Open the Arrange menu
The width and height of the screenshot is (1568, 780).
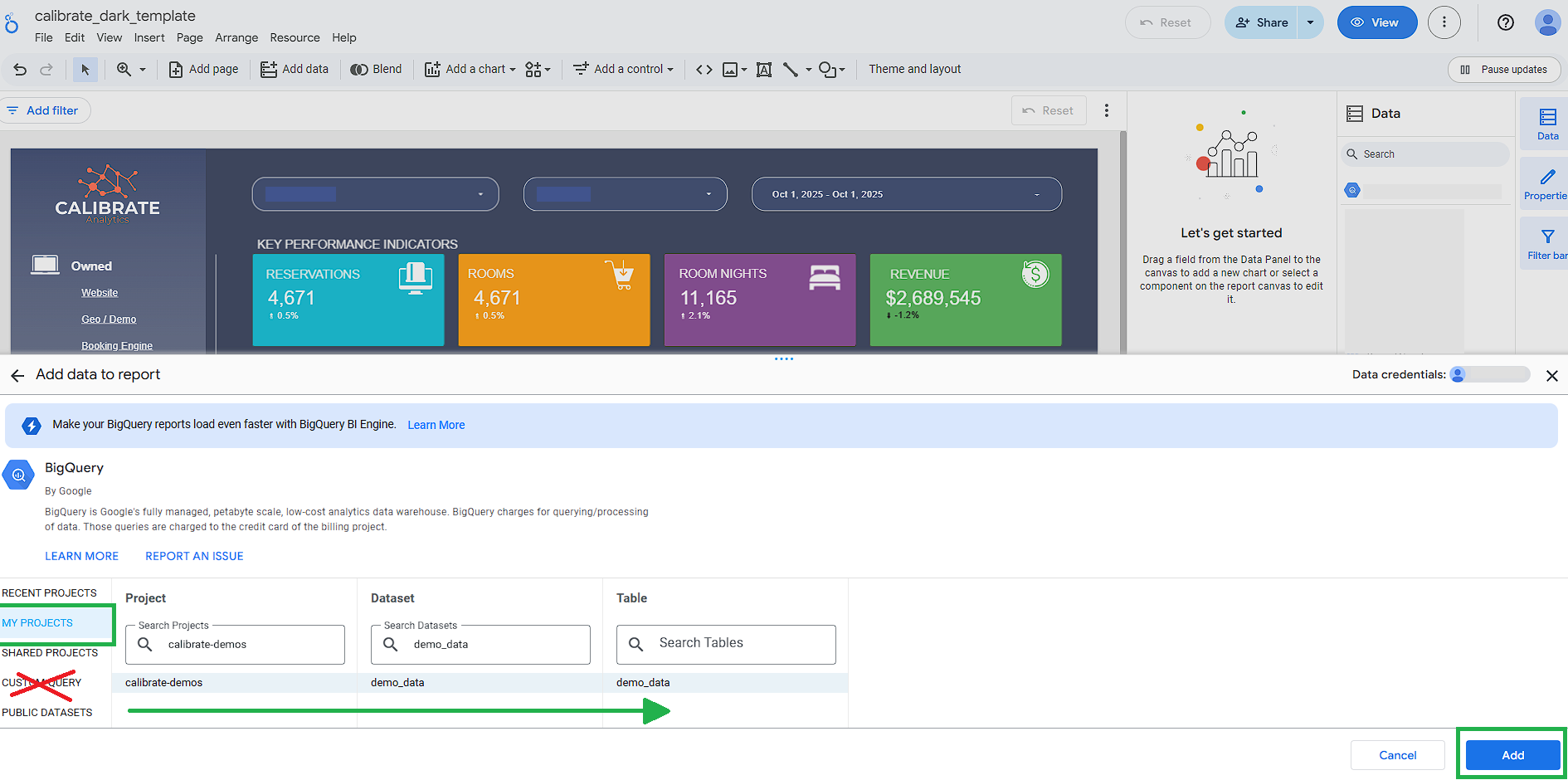(x=236, y=38)
